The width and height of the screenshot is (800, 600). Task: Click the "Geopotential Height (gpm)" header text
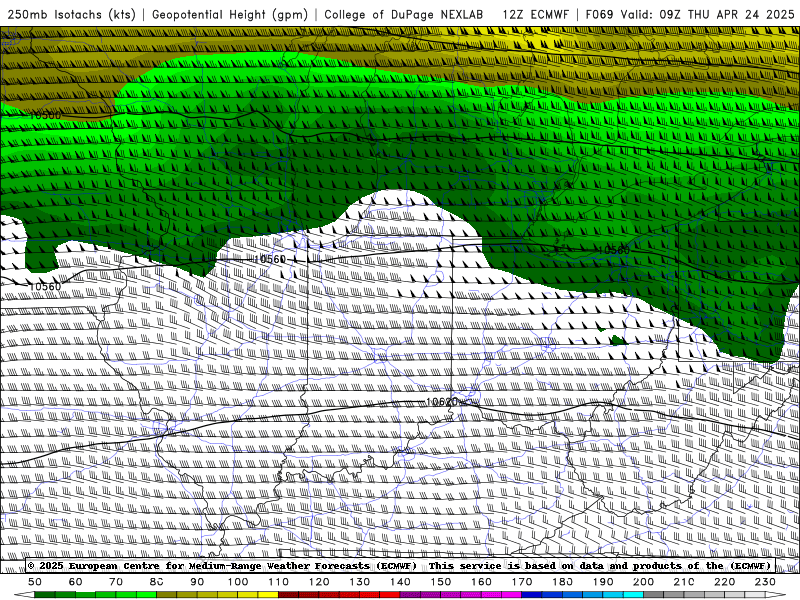(x=230, y=15)
